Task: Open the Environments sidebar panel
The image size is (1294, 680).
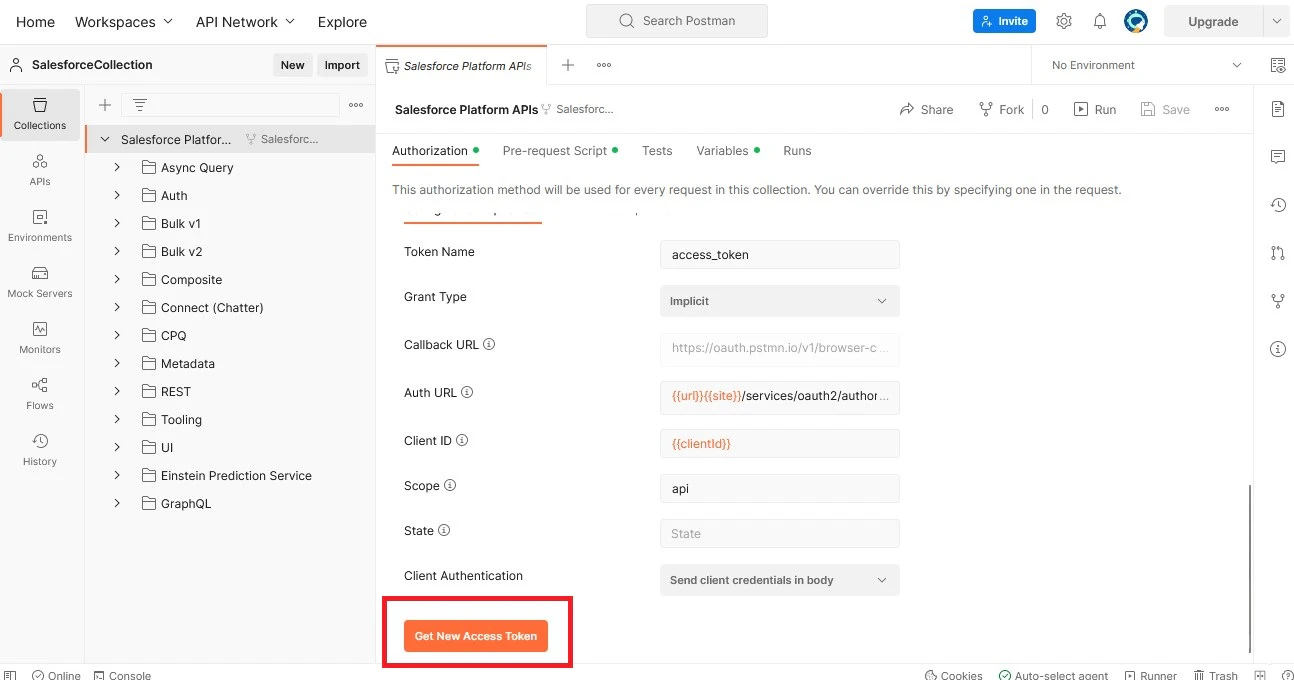Action: click(40, 226)
